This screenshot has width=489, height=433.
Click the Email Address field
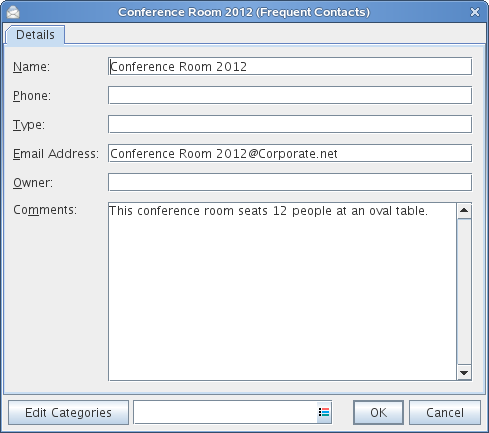pyautogui.click(x=290, y=153)
